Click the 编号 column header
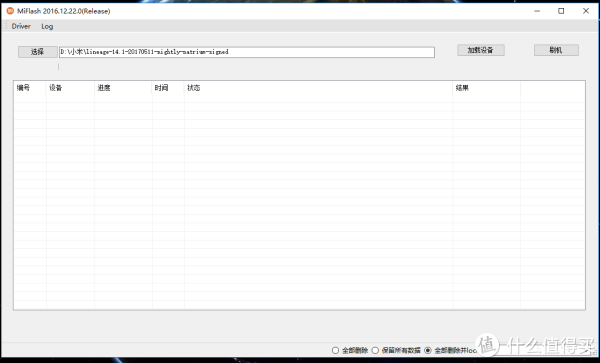This screenshot has height=363, width=600. [x=30, y=88]
